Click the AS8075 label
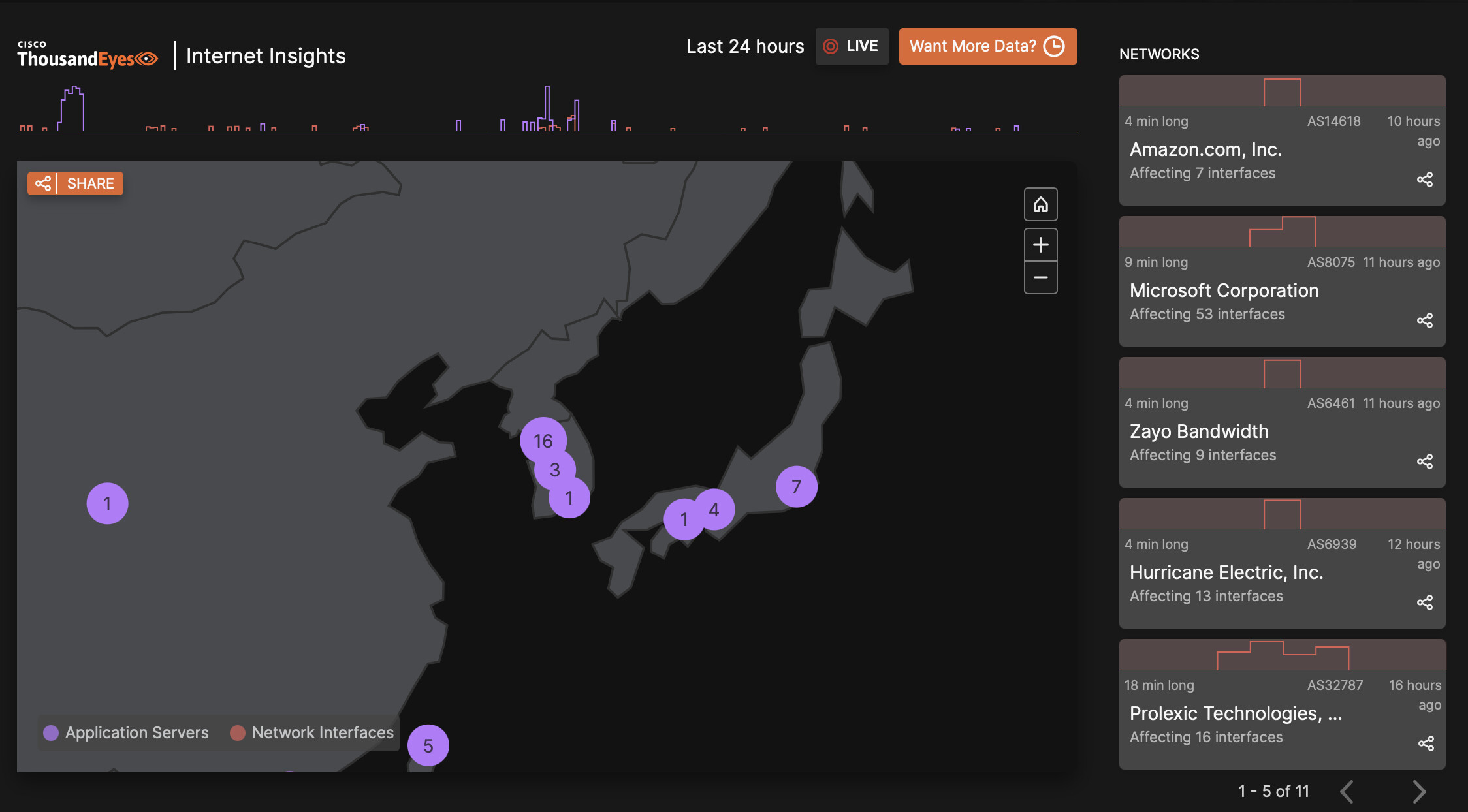Viewport: 1468px width, 812px height. coord(1331,262)
